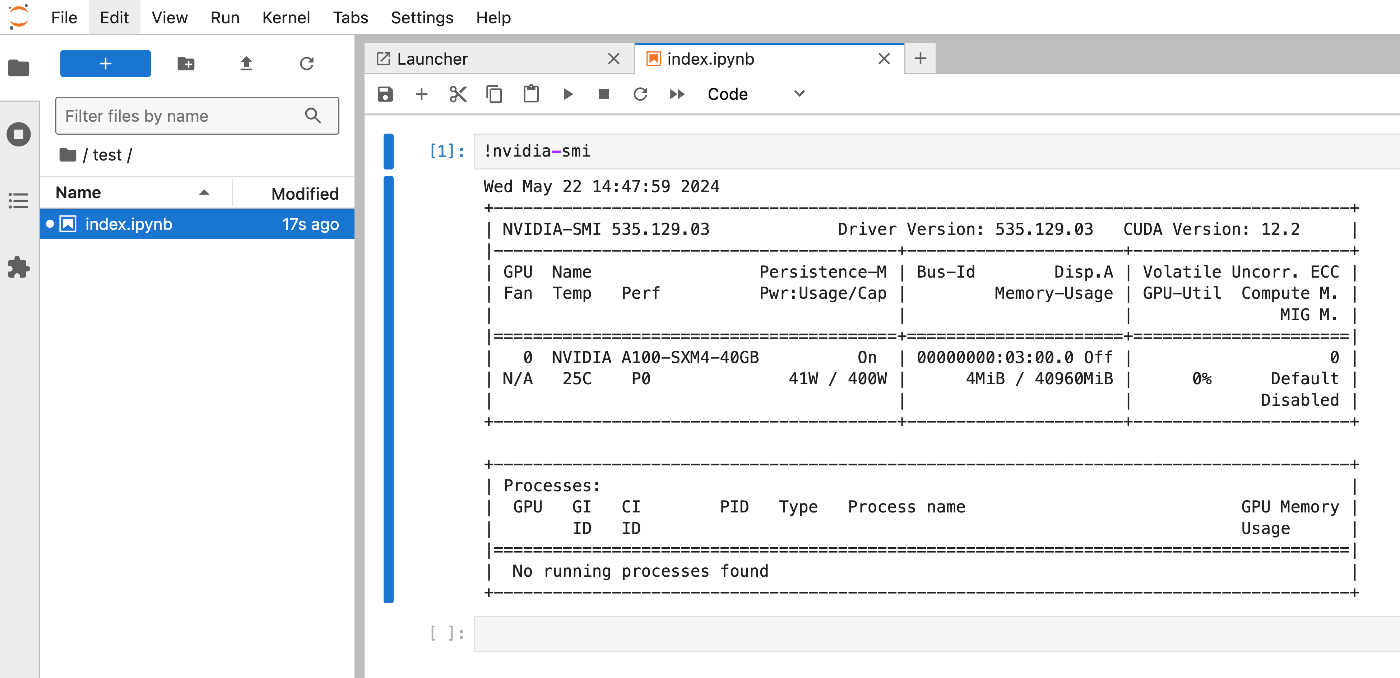This screenshot has width=1400, height=678.
Task: Open the Code cell type dropdown
Action: point(756,94)
